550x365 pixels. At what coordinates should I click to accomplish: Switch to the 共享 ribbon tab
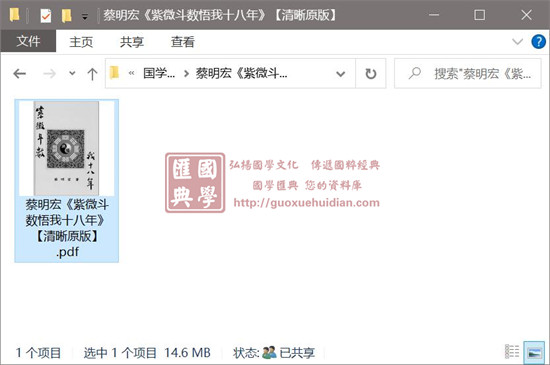click(132, 42)
